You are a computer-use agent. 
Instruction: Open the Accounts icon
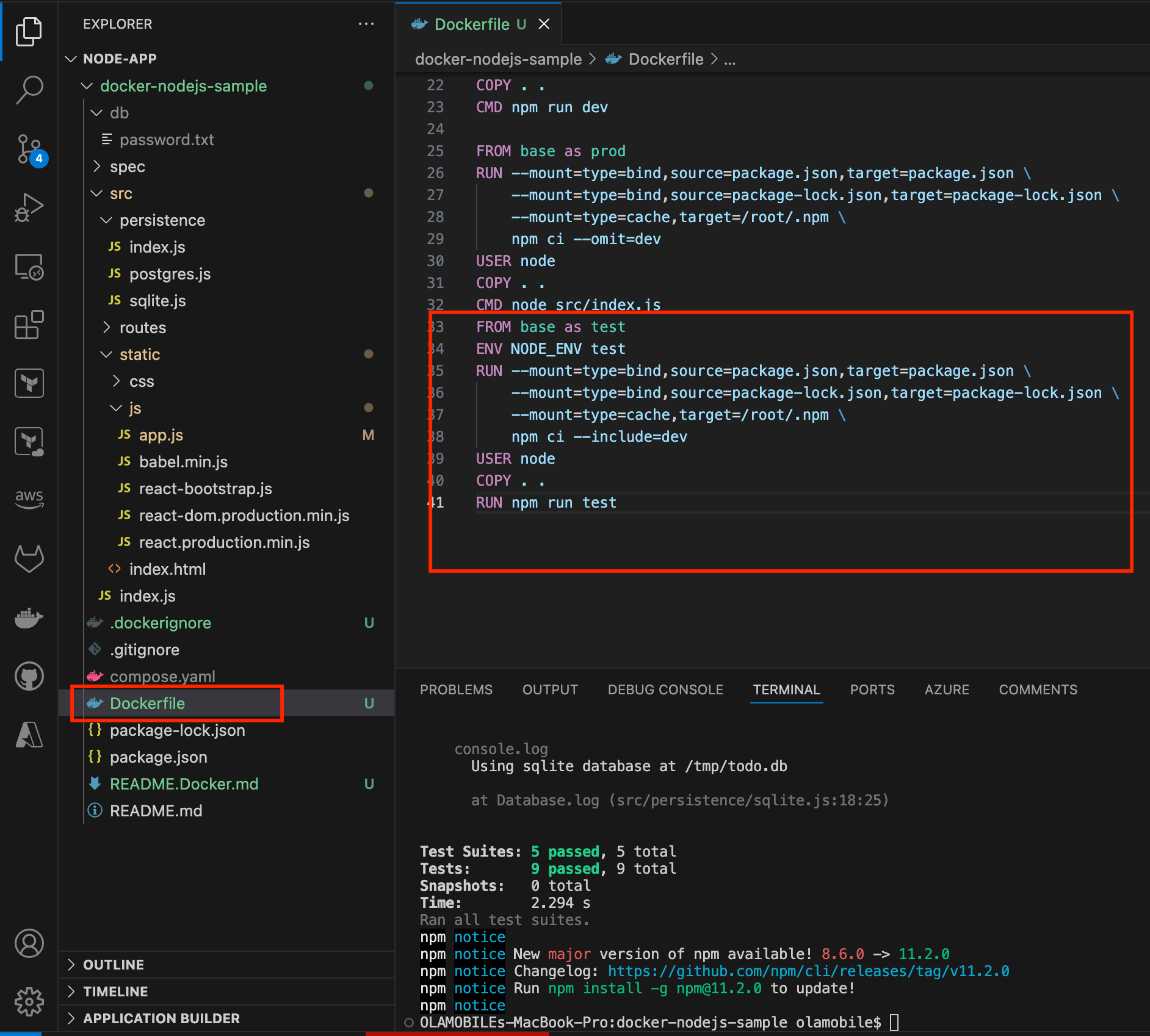click(x=29, y=943)
